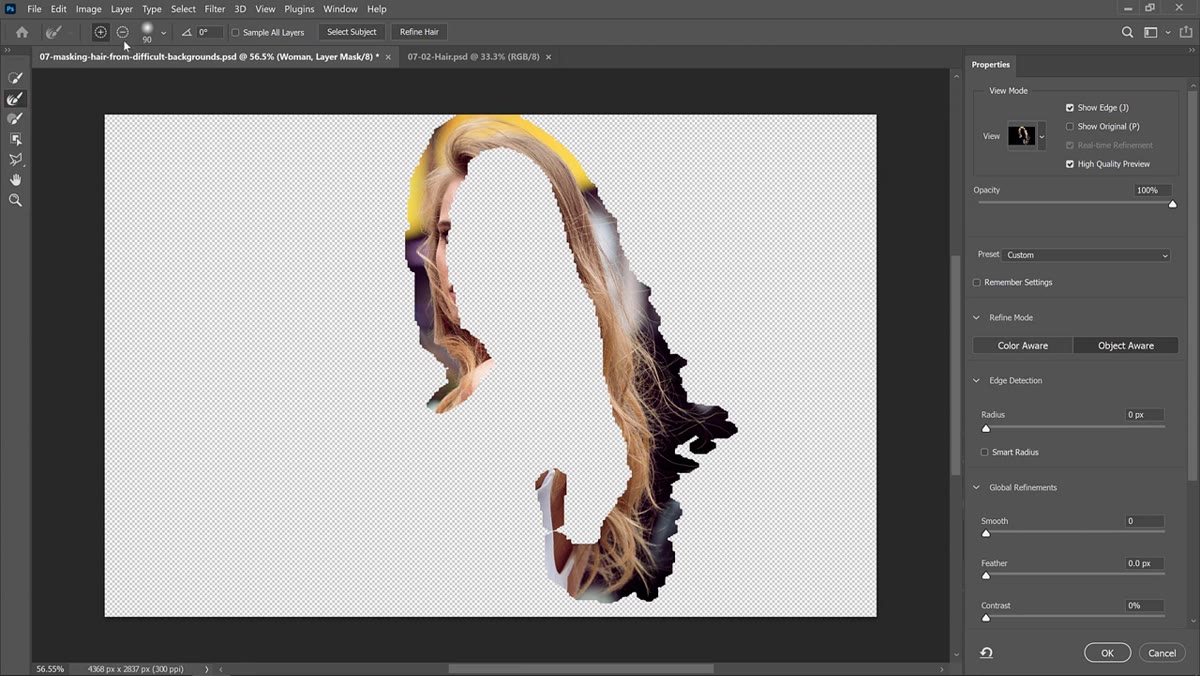Screen dimensions: 1200x676
Task: Select the Refine Edge Brush tool
Action: tap(15, 99)
